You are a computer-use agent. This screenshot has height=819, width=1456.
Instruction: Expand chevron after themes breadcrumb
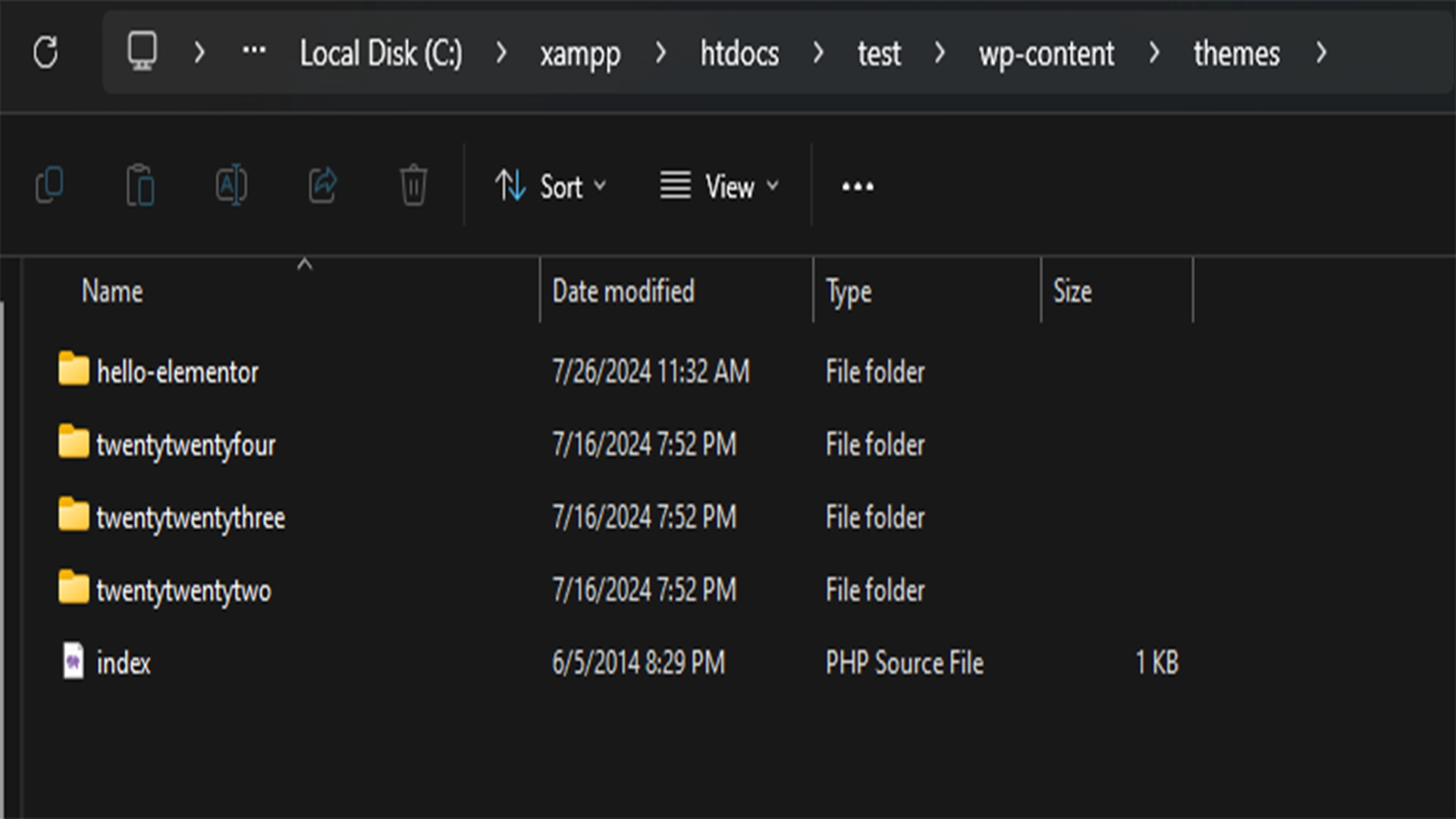pos(1322,52)
